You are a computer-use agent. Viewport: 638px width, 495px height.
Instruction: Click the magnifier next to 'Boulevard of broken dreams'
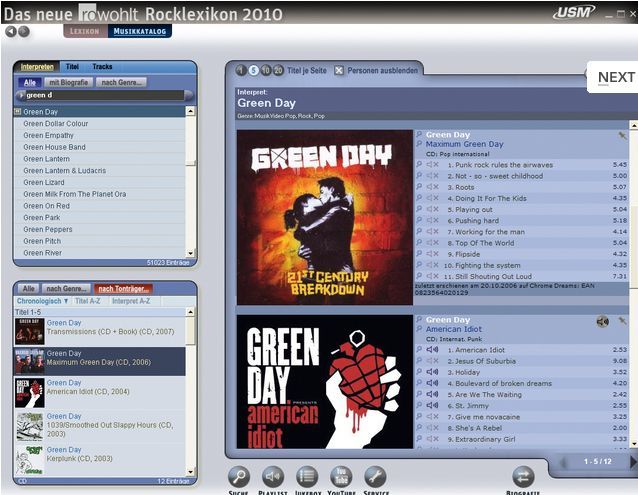click(x=419, y=383)
